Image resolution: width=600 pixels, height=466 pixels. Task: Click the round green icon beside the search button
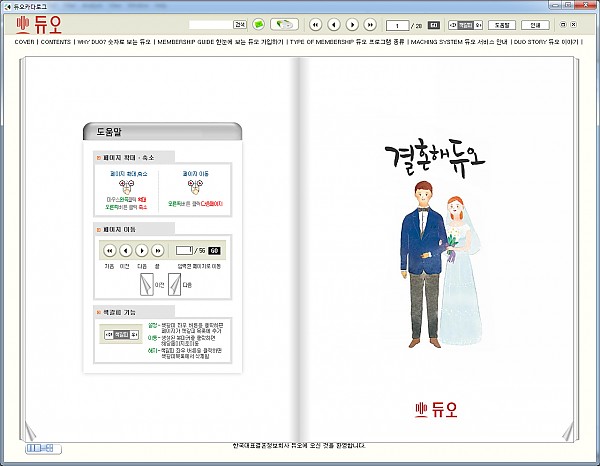pyautogui.click(x=259, y=24)
